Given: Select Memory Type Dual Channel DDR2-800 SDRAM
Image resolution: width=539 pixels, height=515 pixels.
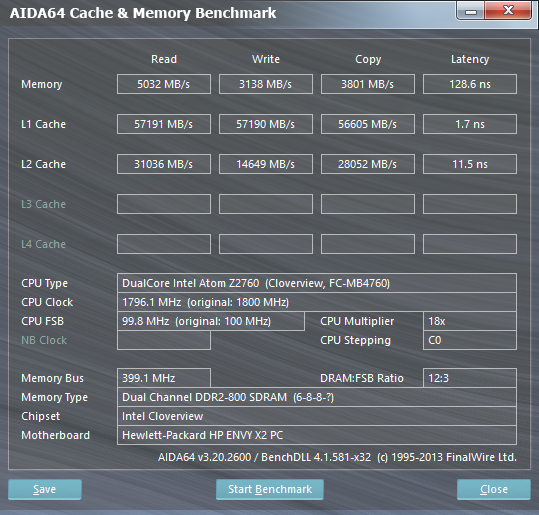Looking at the screenshot, I should [317, 397].
